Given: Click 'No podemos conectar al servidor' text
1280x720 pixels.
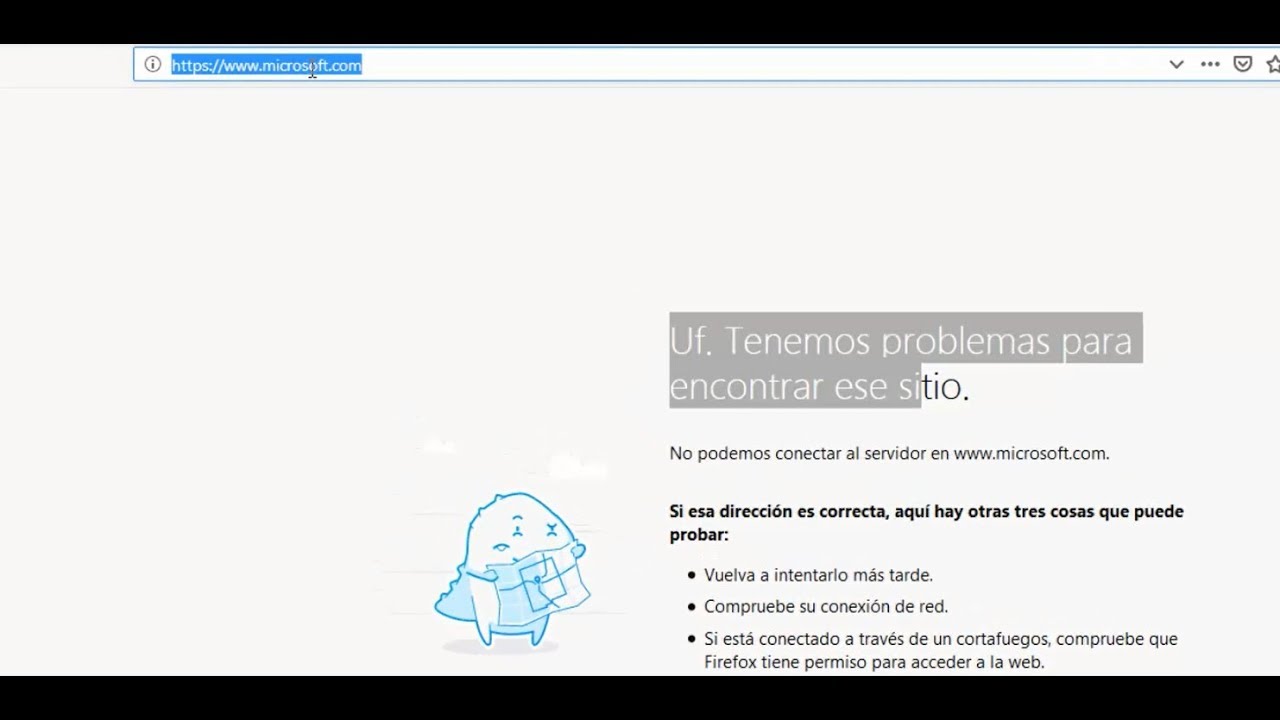Looking at the screenshot, I should coord(798,453).
